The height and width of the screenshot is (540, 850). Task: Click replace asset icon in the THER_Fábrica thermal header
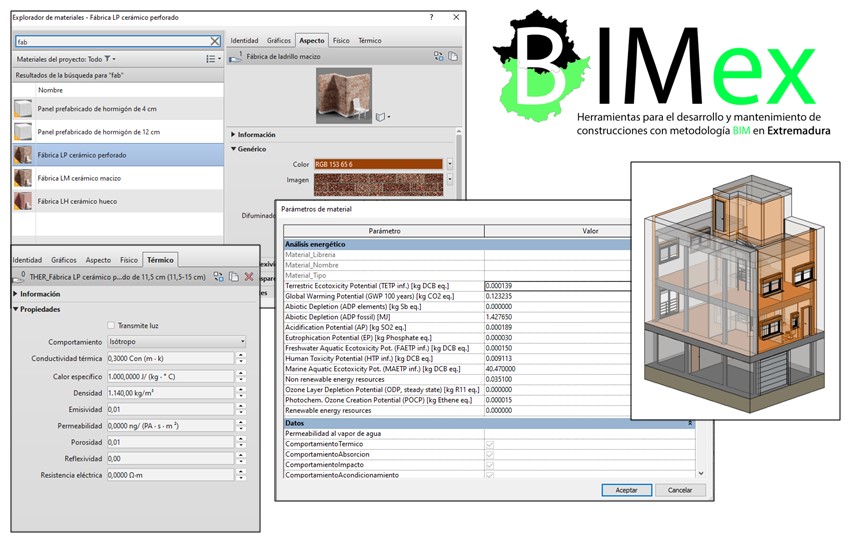pos(218,277)
